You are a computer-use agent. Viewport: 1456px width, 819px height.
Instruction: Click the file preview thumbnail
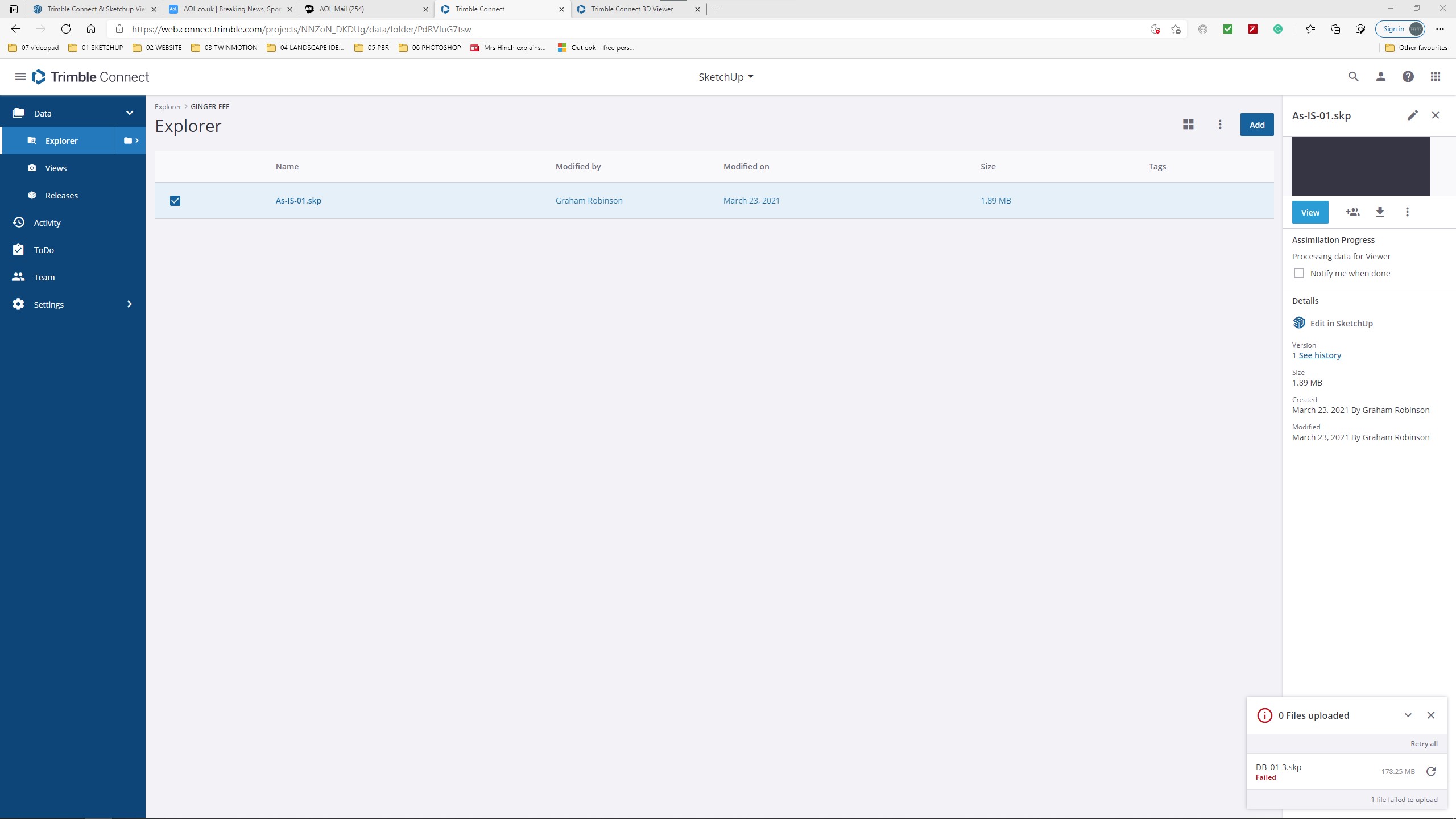(x=1360, y=166)
